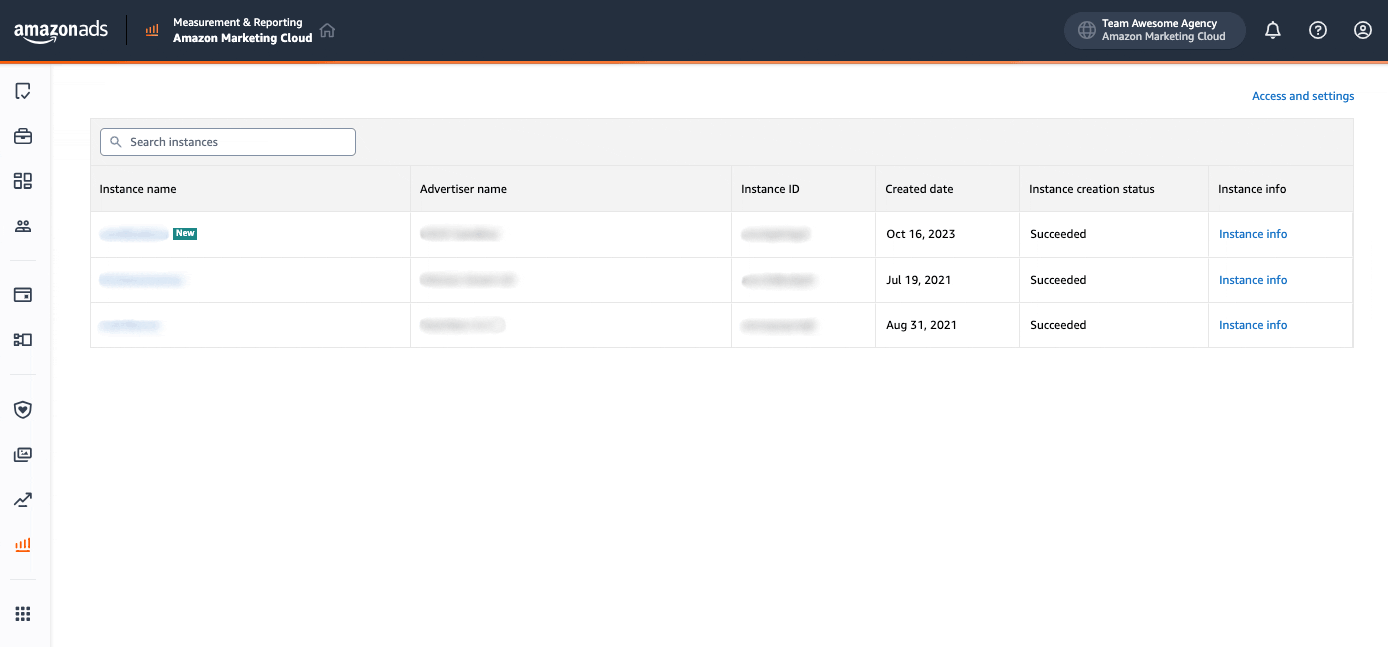This screenshot has width=1388, height=647.
Task: Click the green New badge
Action: click(185, 234)
